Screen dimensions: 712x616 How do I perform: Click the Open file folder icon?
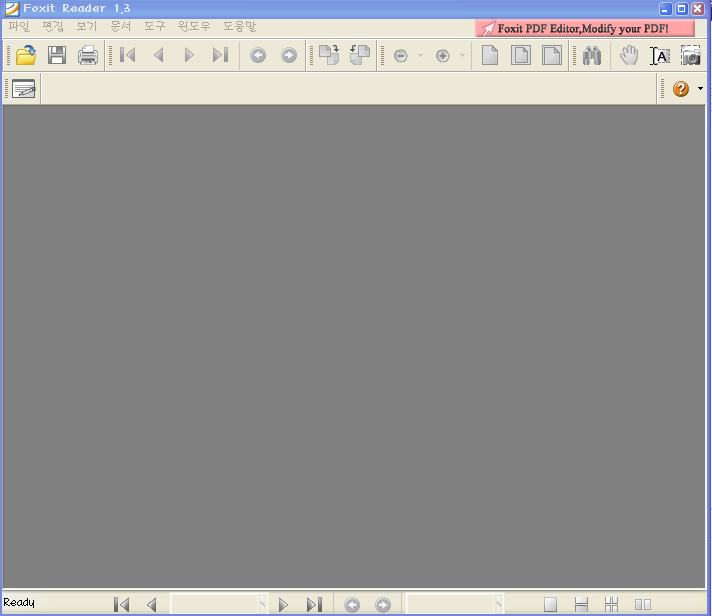tap(26, 55)
